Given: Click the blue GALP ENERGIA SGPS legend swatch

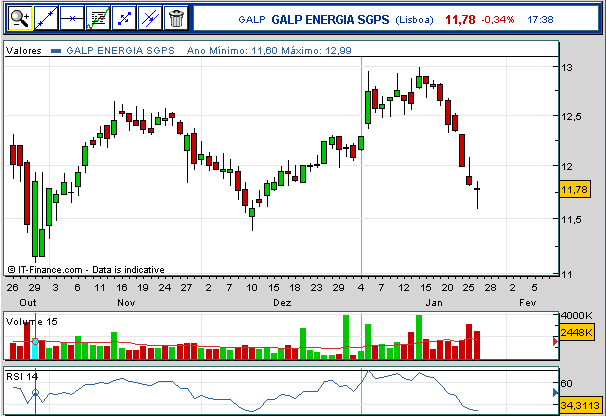Looking at the screenshot, I should click(x=56, y=51).
